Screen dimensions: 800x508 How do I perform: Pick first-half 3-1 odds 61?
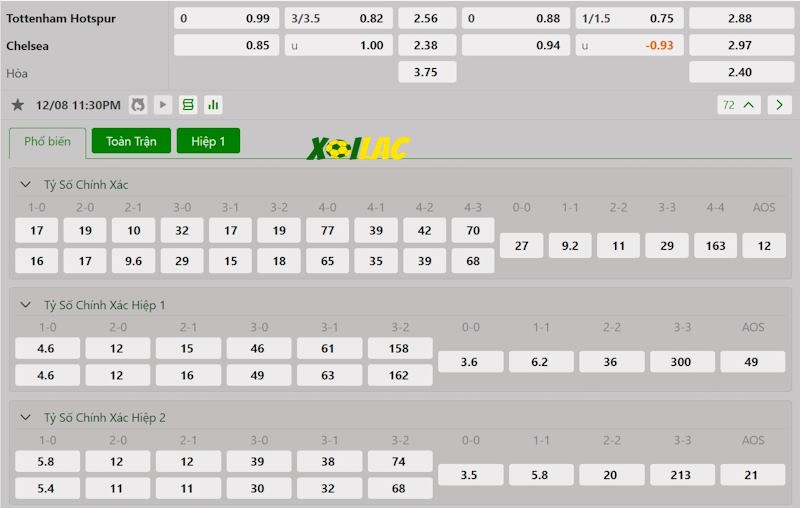tap(330, 348)
